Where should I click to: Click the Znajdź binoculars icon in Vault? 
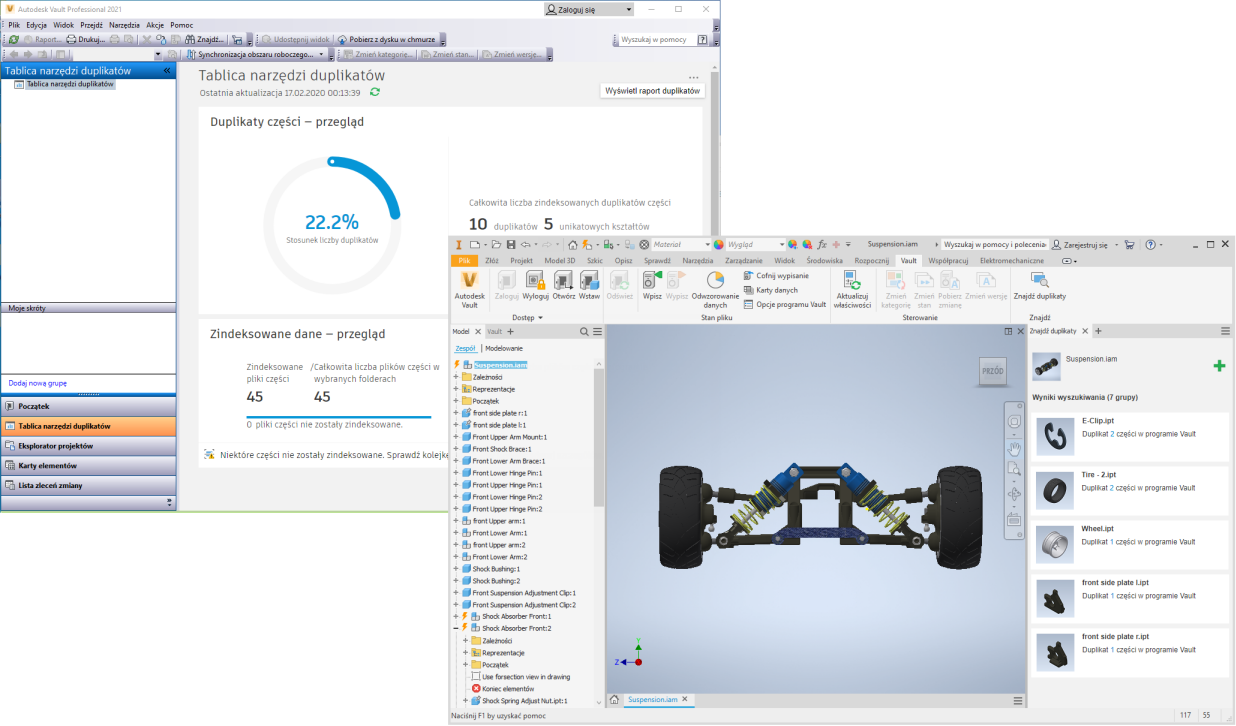pyautogui.click(x=189, y=39)
